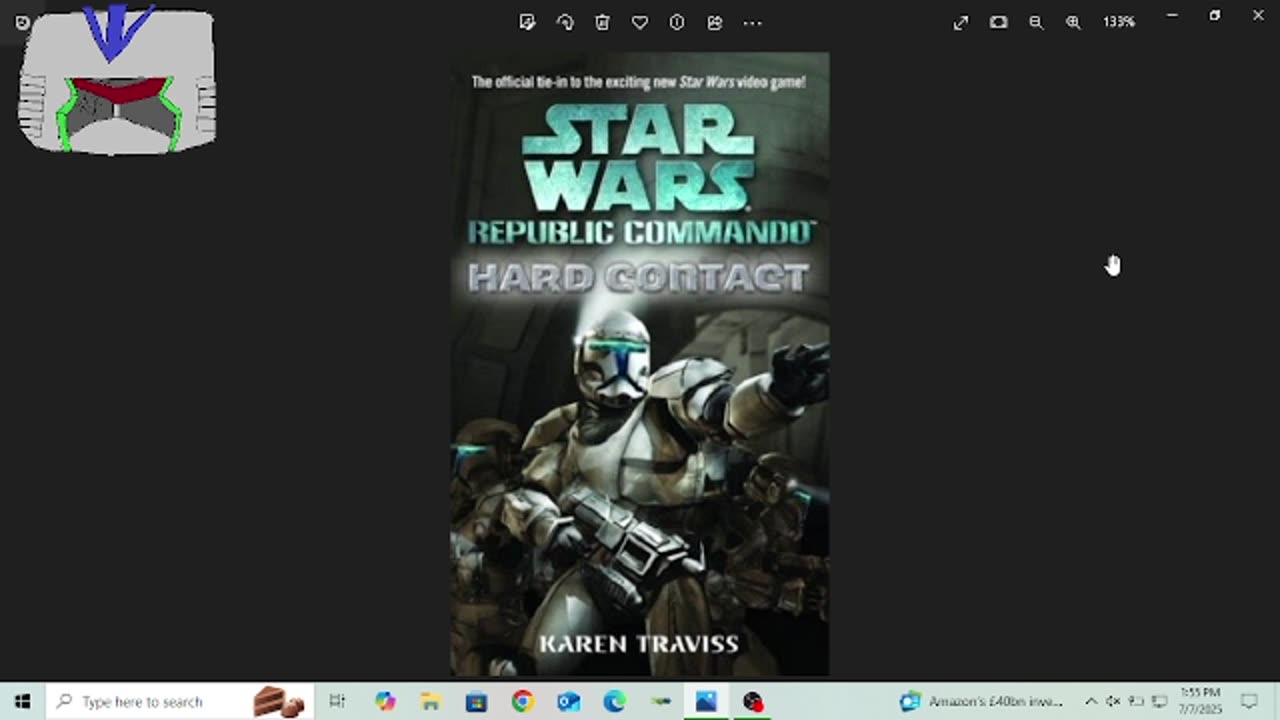Screen dimensions: 1280x720
Task: Zoom out of the photo
Action: coord(1036,22)
